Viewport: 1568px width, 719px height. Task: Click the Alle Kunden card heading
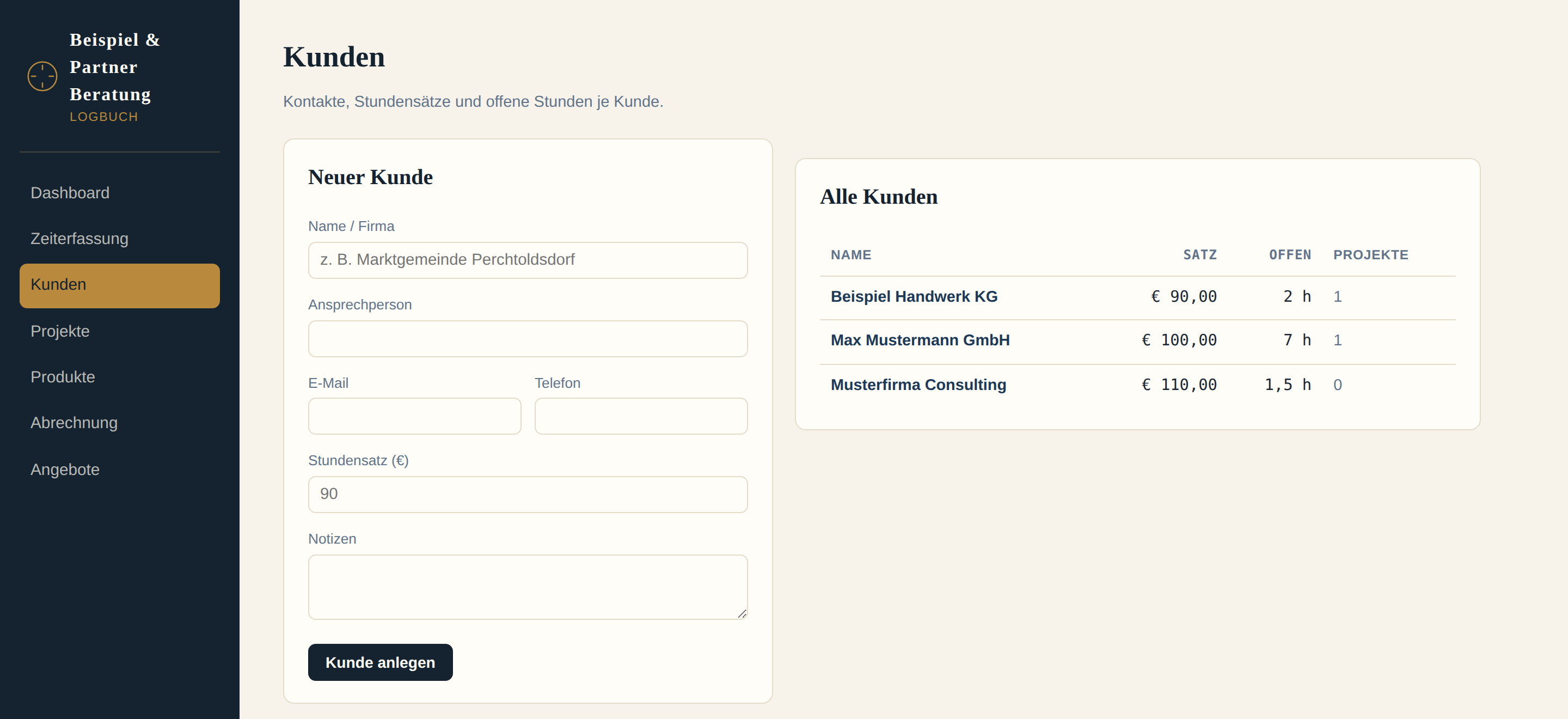(x=878, y=197)
